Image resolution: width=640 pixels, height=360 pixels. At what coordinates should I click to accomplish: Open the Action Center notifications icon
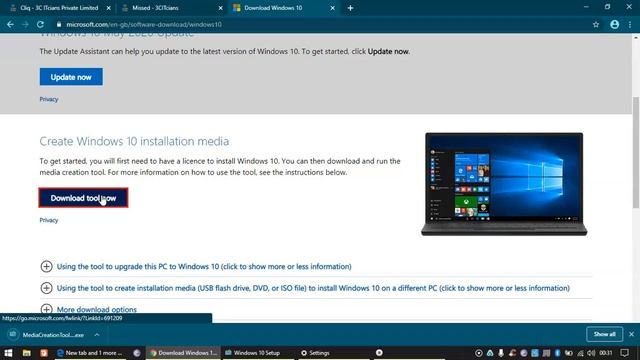(624, 353)
